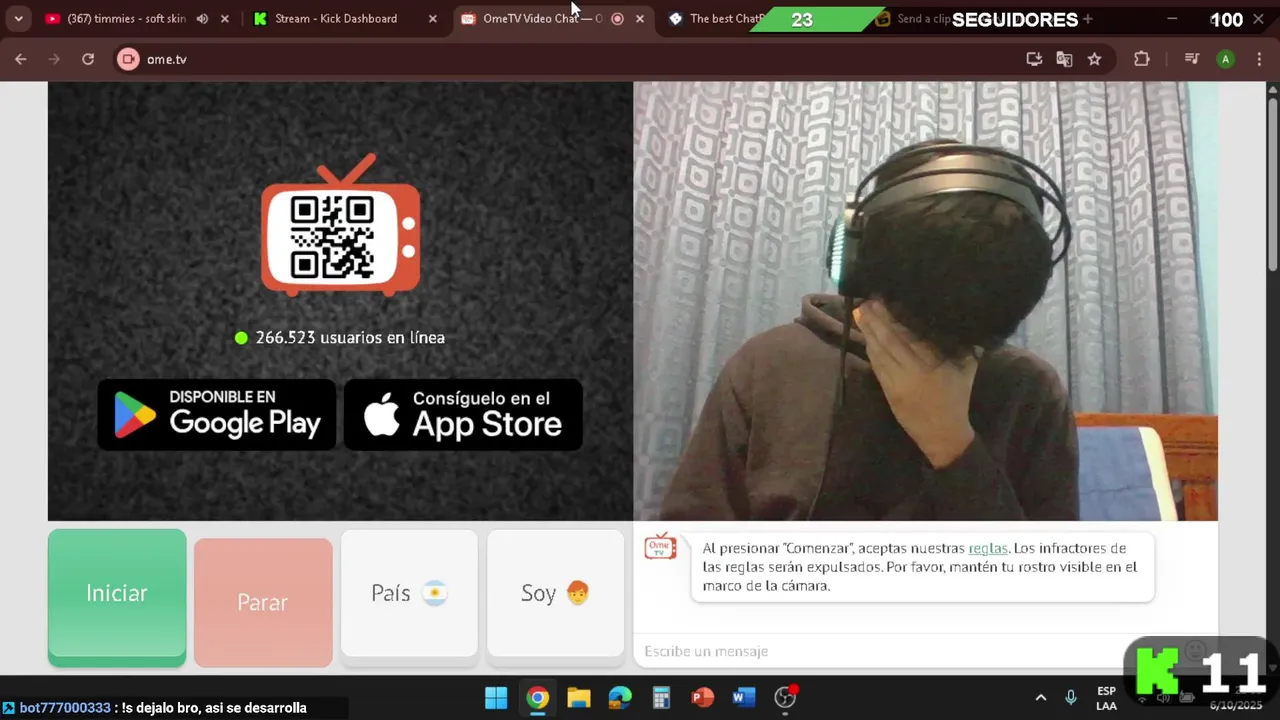Go back with the browser back arrow
The height and width of the screenshot is (720, 1280).
pos(20,59)
